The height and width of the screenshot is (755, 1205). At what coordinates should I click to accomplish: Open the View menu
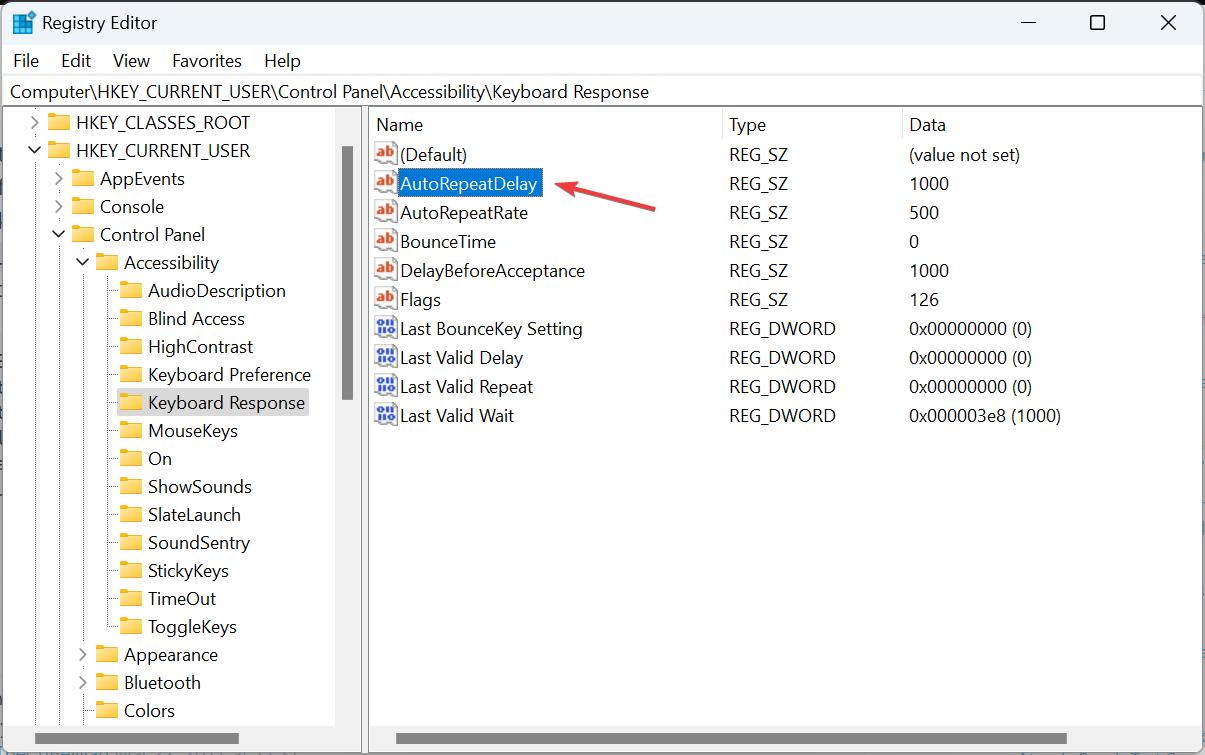point(131,61)
